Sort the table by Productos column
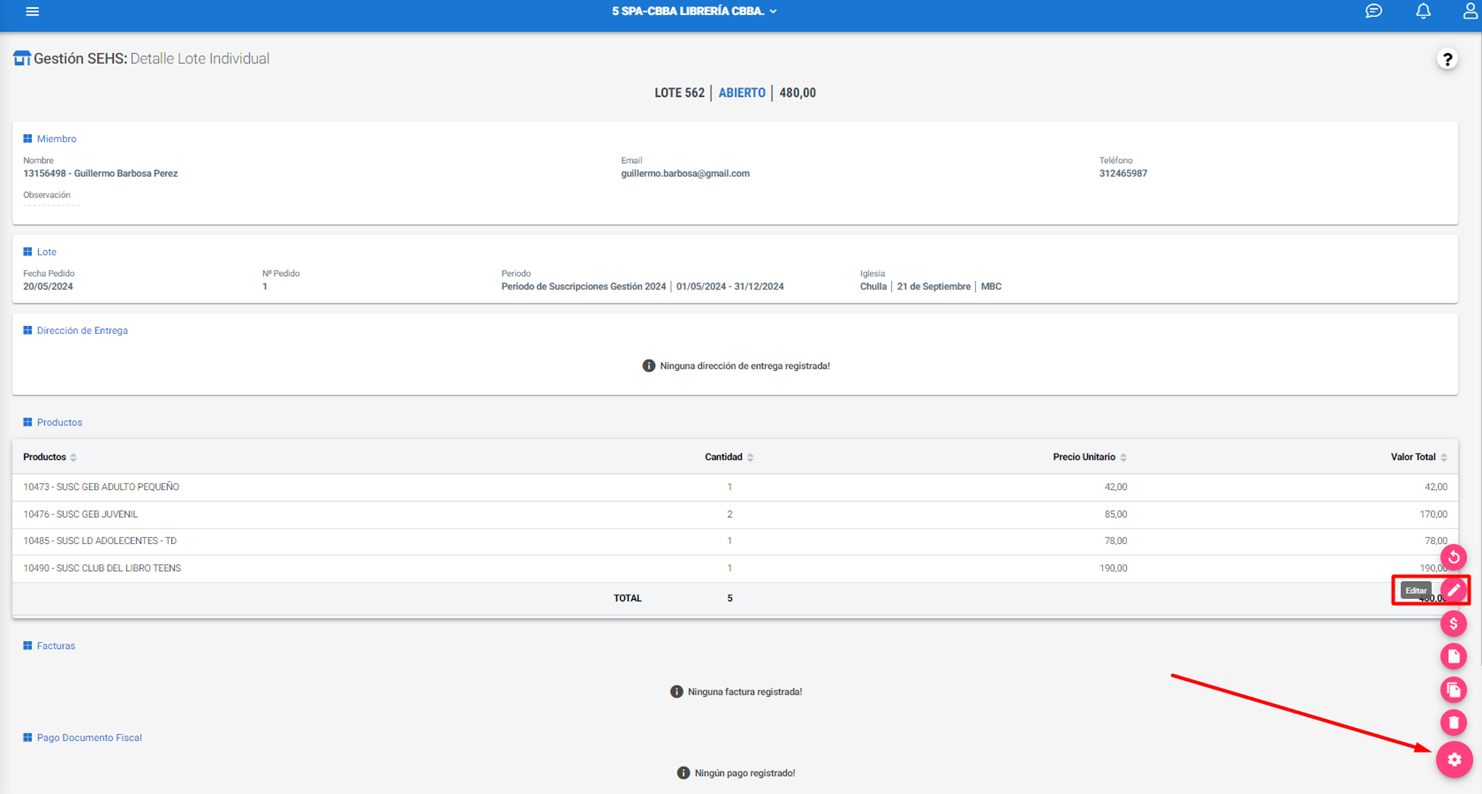 tap(50, 457)
